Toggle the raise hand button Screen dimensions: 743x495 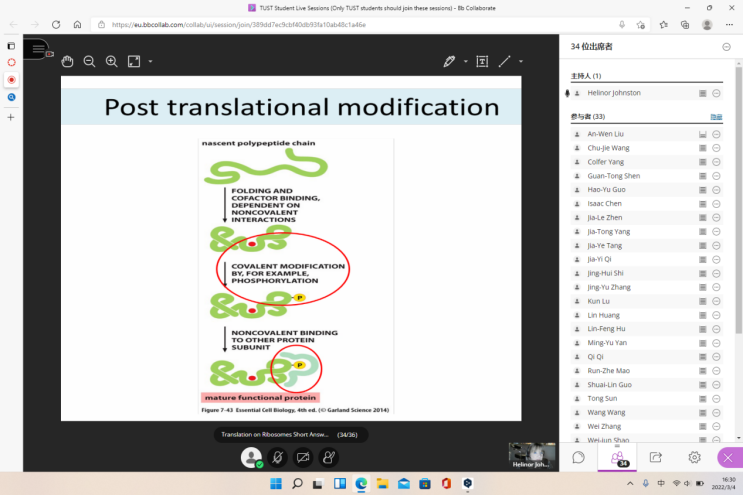tap(328, 457)
